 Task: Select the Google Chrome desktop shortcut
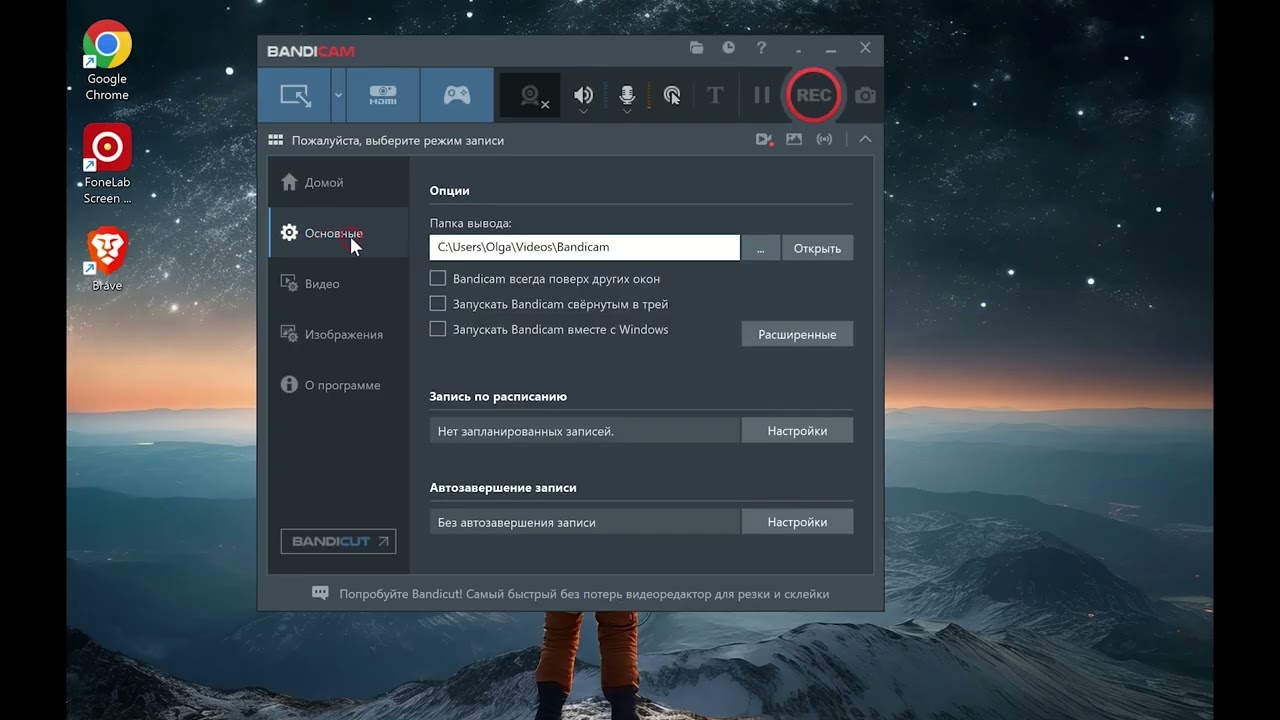[107, 62]
